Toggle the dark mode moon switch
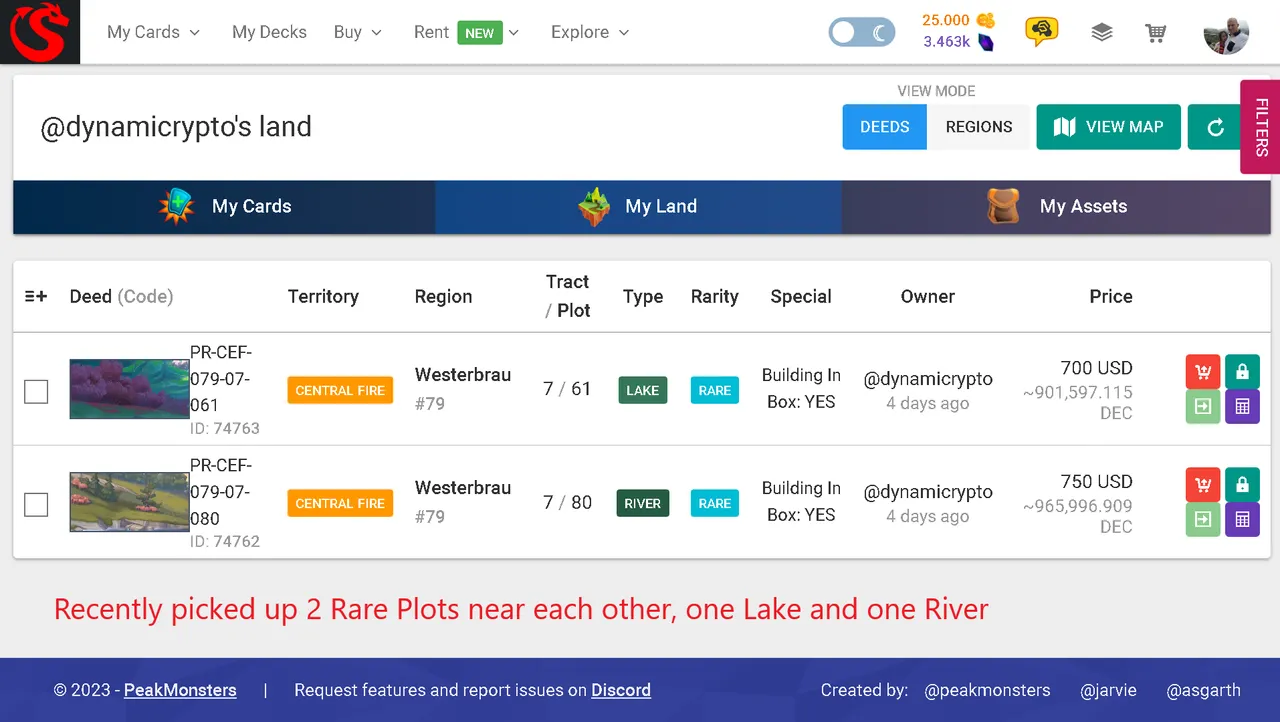This screenshot has height=722, width=1280. coord(862,32)
